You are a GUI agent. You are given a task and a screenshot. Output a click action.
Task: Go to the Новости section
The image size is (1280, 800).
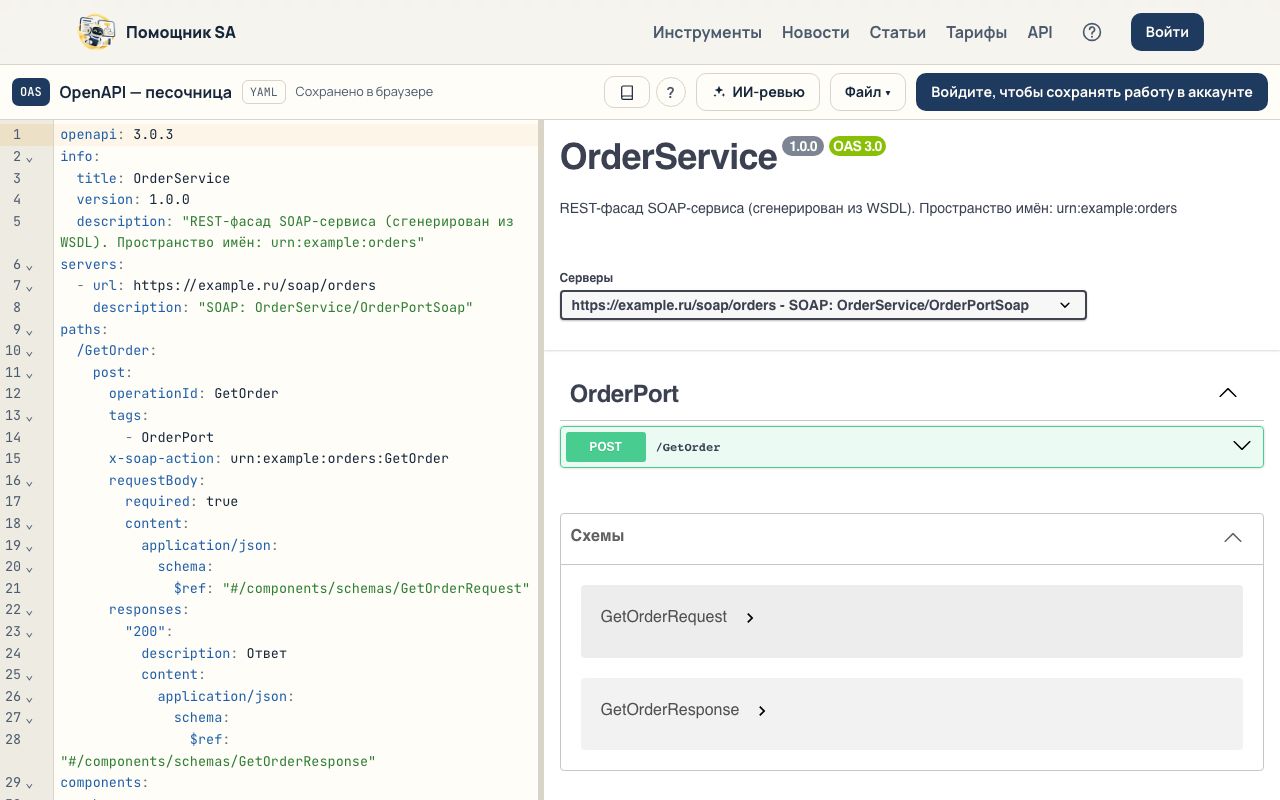coord(816,32)
